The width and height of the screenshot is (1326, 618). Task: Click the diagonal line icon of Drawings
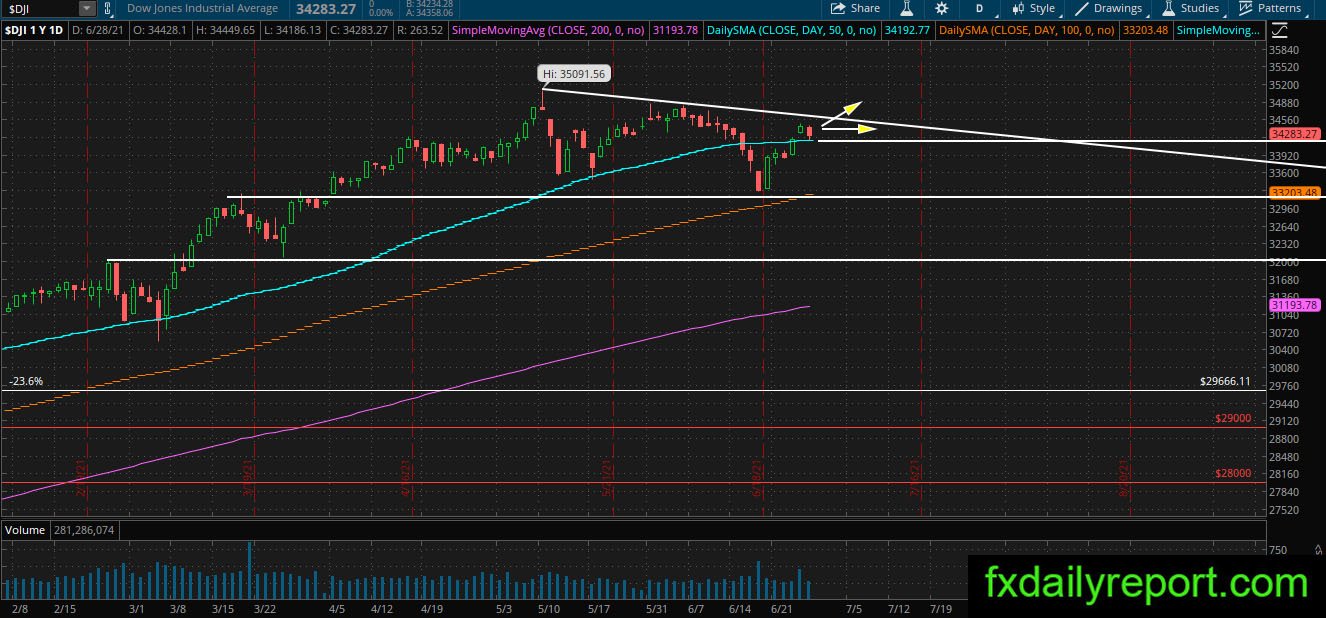coord(1082,8)
